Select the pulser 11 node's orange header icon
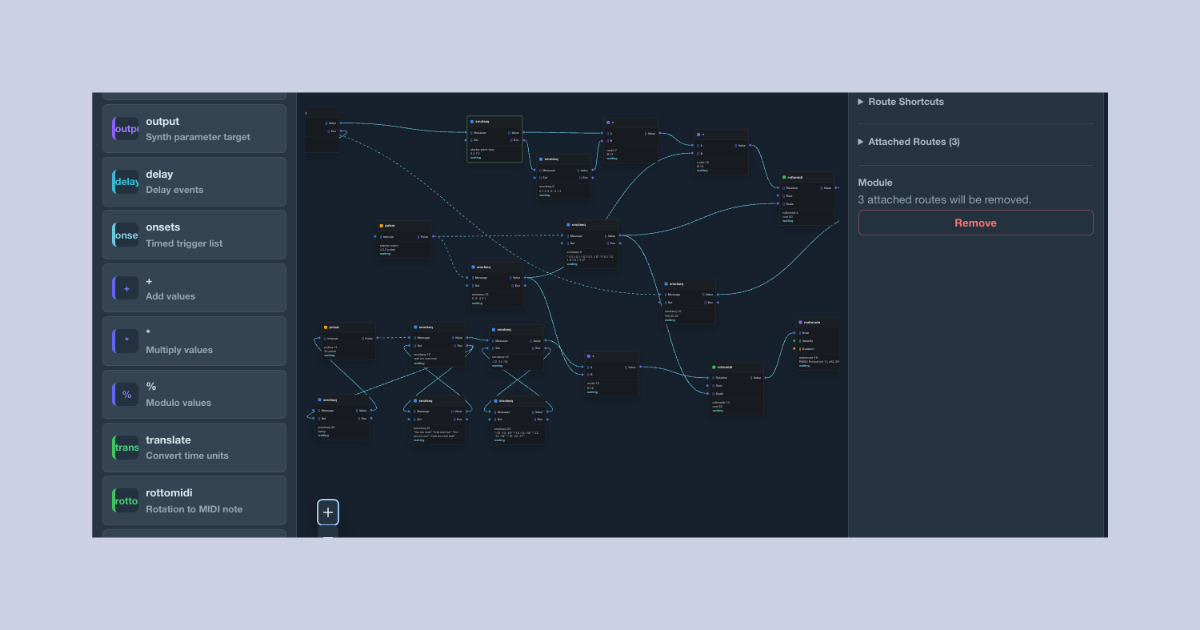 [325, 327]
